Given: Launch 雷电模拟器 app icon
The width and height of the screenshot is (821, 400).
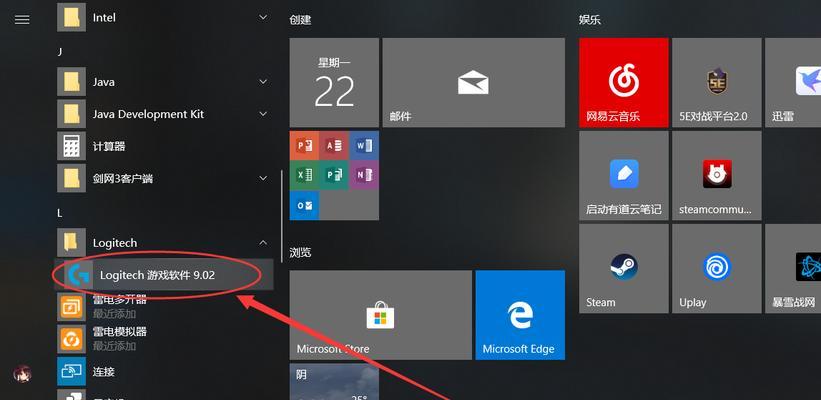Looking at the screenshot, I should tap(71, 339).
